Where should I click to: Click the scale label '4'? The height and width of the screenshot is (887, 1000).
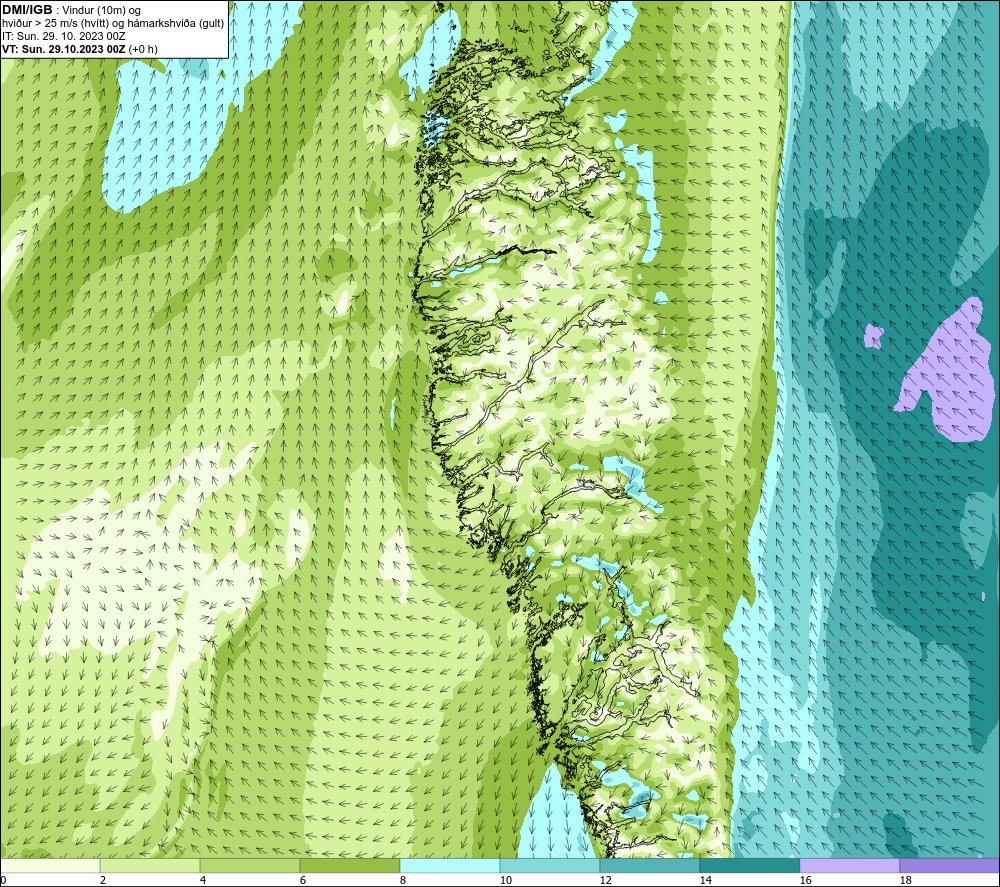click(x=203, y=881)
